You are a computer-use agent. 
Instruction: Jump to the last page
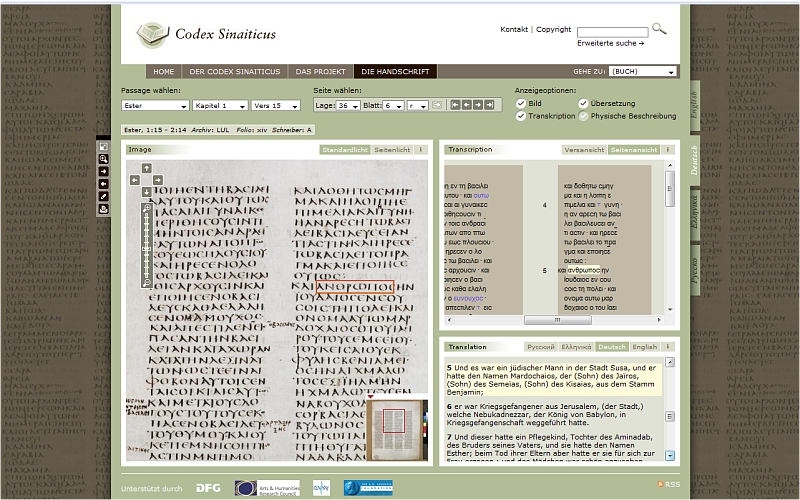(489, 105)
